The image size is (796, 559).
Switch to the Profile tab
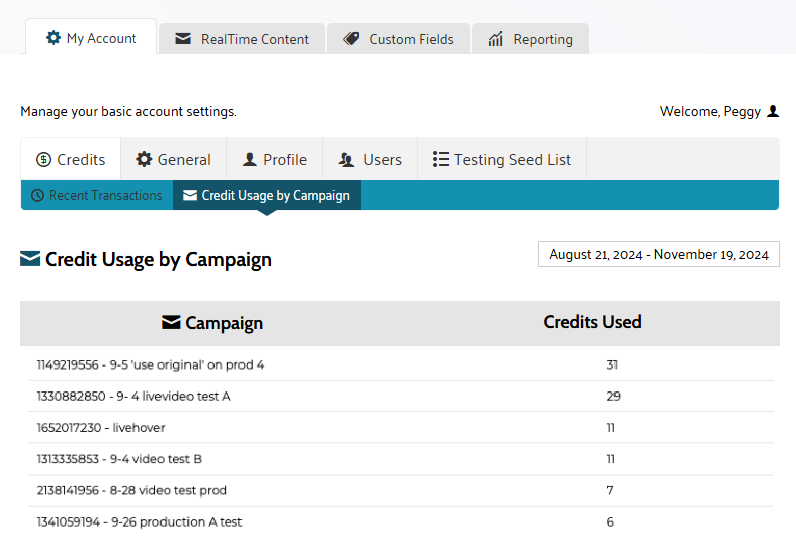click(x=275, y=160)
